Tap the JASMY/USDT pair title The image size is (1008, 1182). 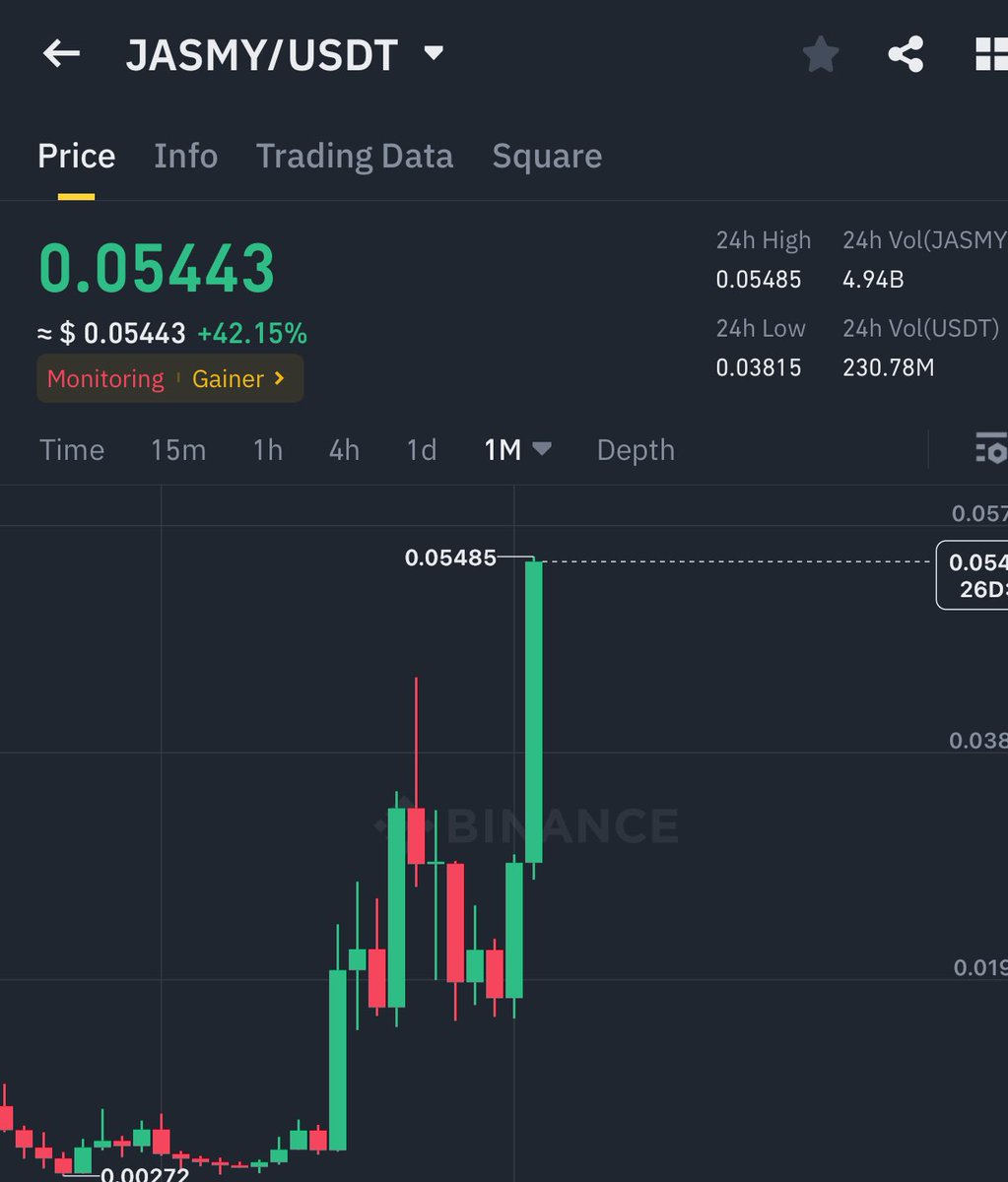pos(261,55)
